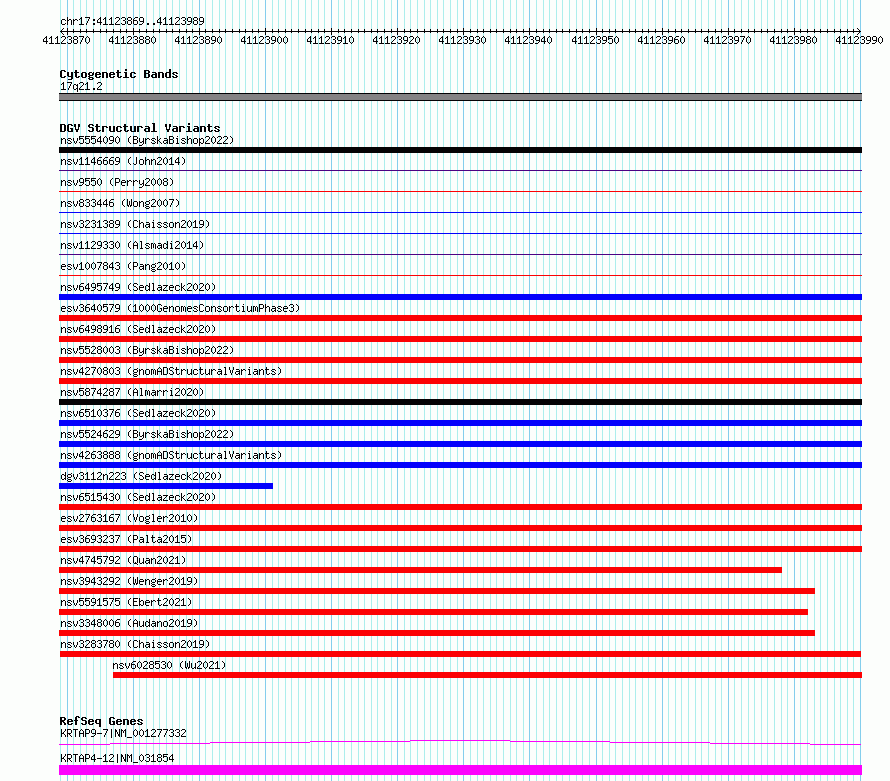Select nsv6028530 (Wu2021) label
Viewport: 890px width, 781px height.
pos(169,665)
